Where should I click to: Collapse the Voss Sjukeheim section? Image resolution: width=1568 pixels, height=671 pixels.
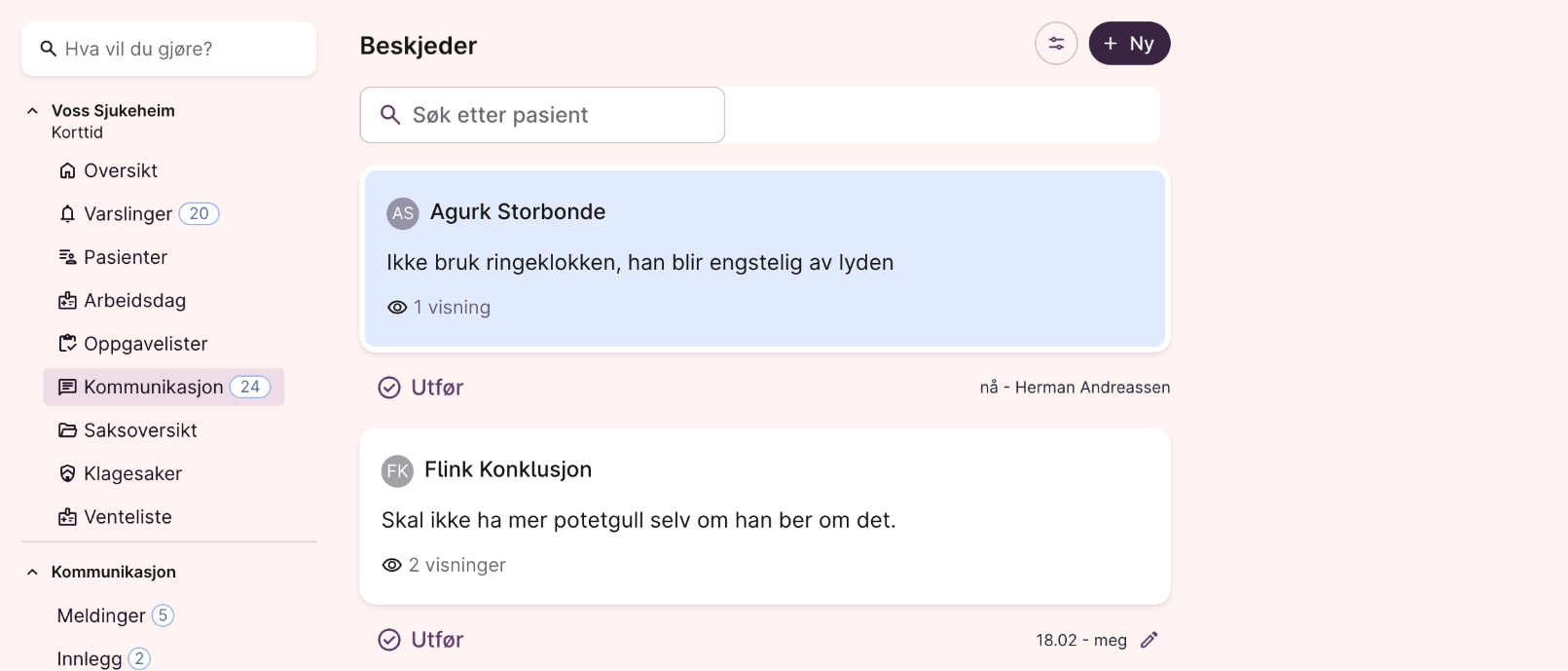(x=32, y=111)
